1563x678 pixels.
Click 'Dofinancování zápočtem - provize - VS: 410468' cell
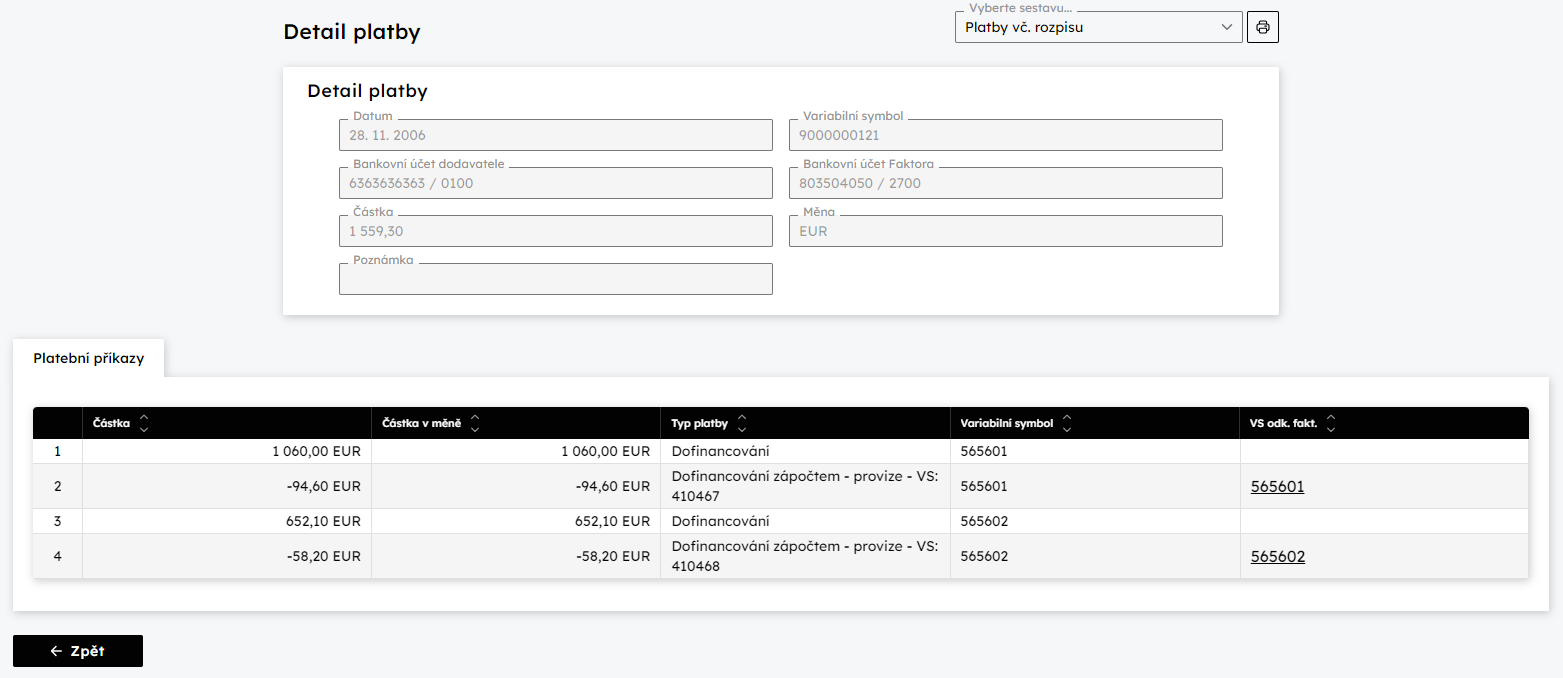tap(805, 556)
